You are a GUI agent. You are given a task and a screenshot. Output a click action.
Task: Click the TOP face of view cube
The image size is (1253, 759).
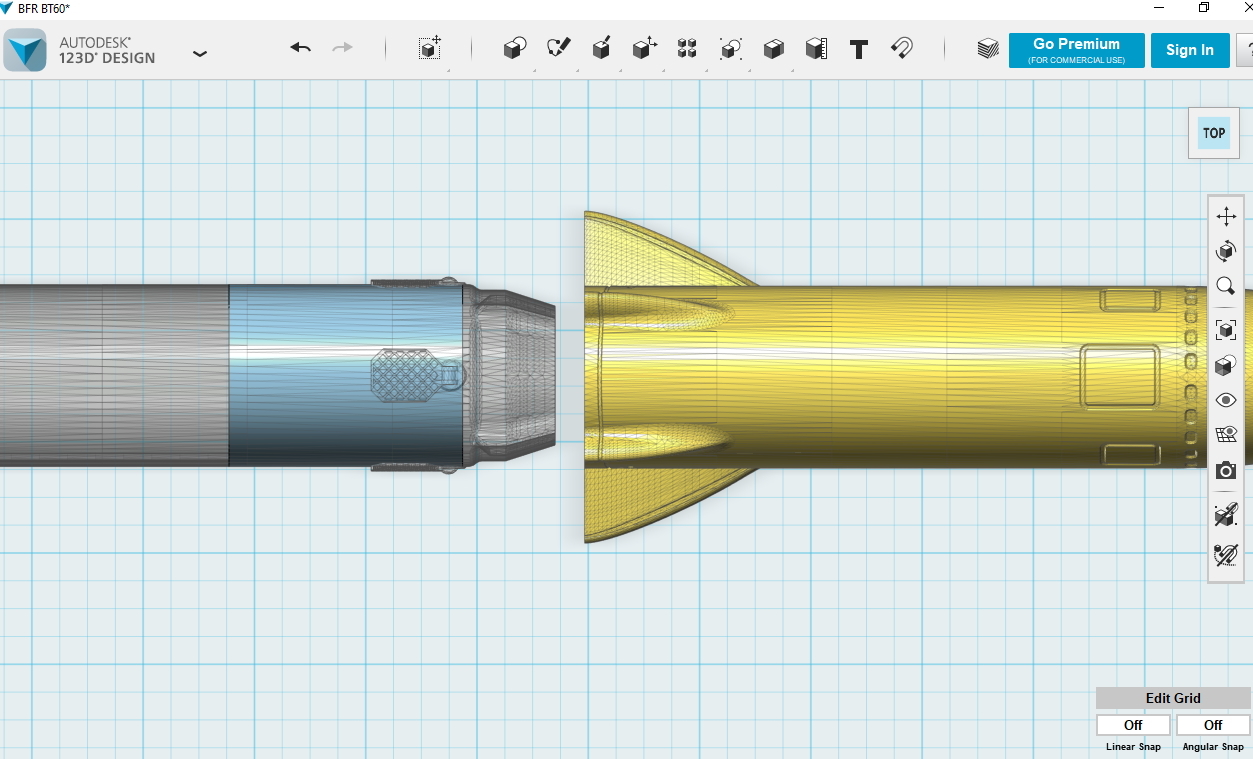1214,133
